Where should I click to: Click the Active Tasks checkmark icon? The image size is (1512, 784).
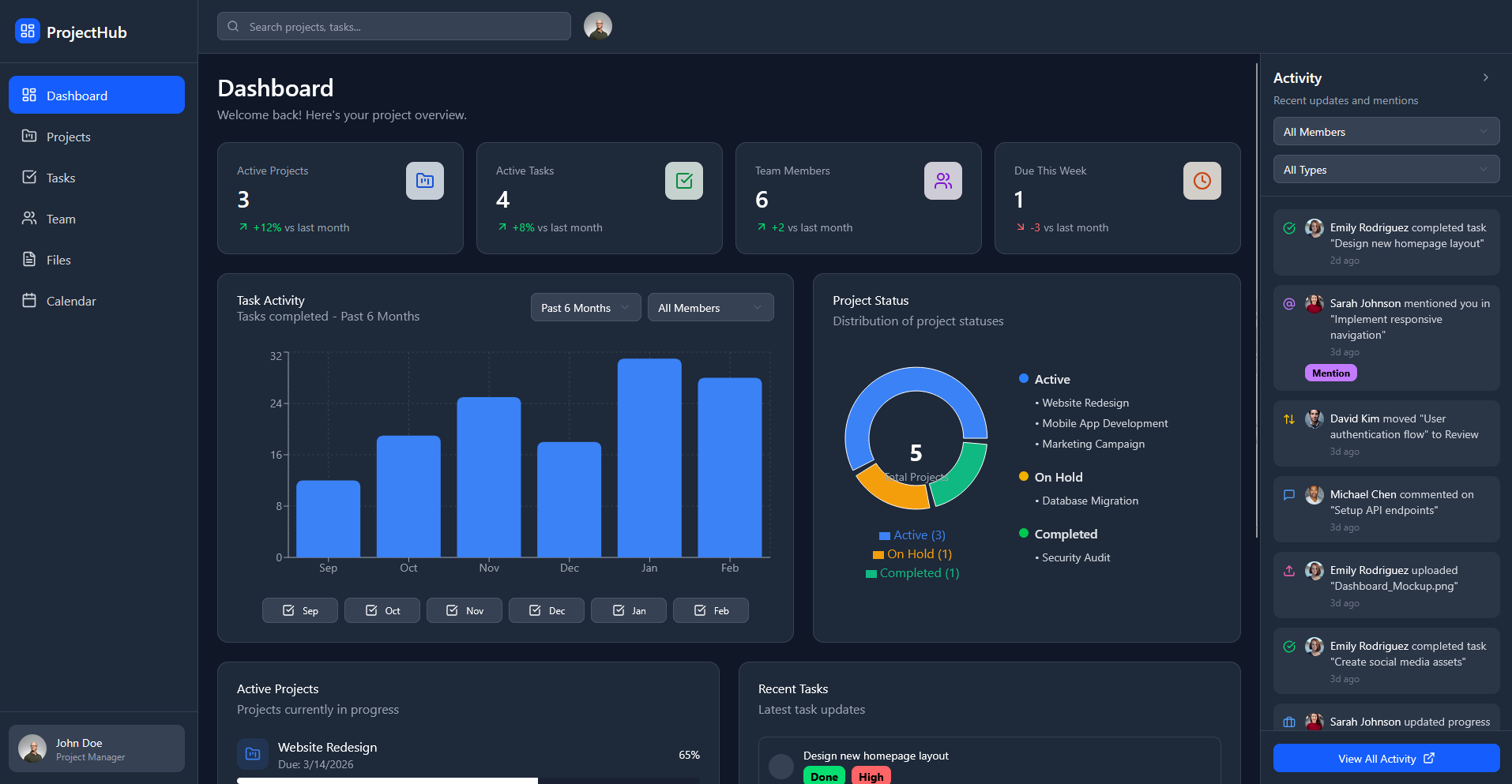point(684,181)
